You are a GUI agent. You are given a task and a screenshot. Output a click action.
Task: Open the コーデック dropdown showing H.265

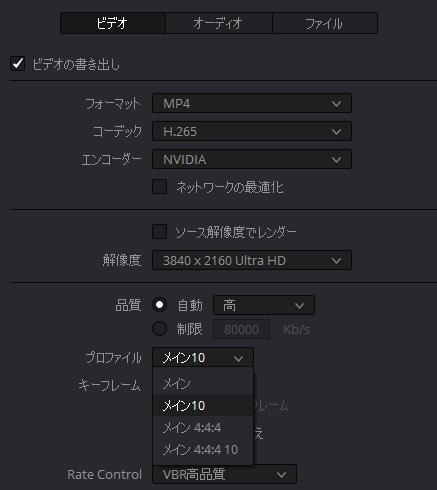click(x=252, y=131)
